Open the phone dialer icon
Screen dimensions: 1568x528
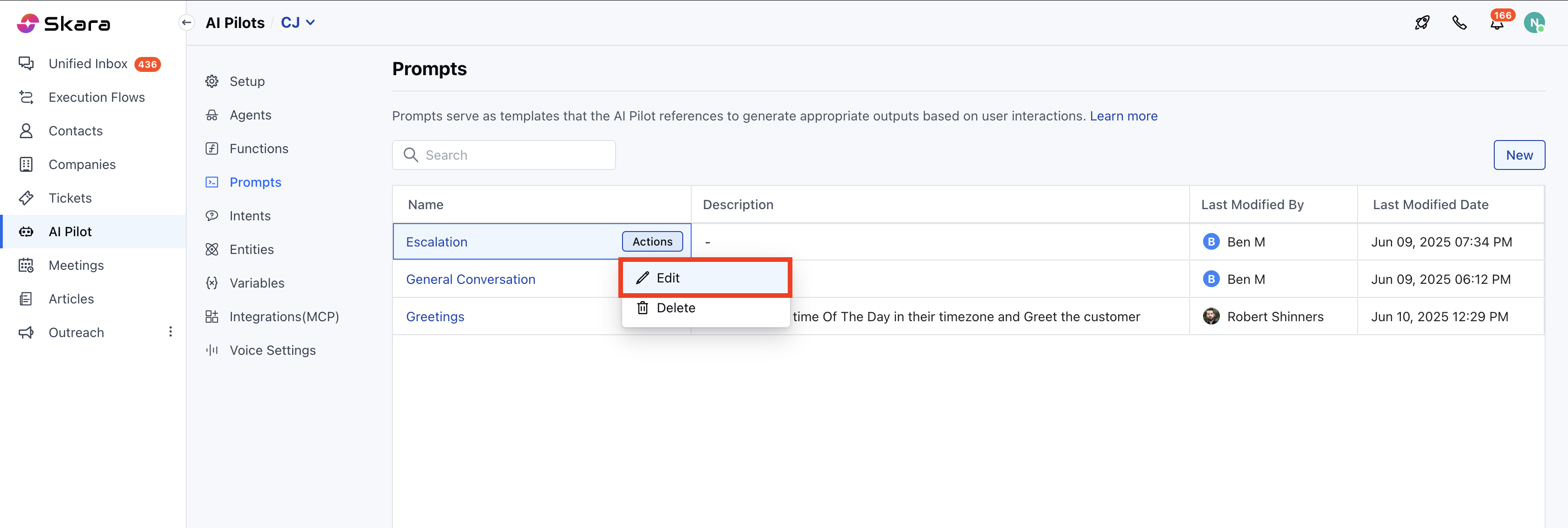[1459, 23]
